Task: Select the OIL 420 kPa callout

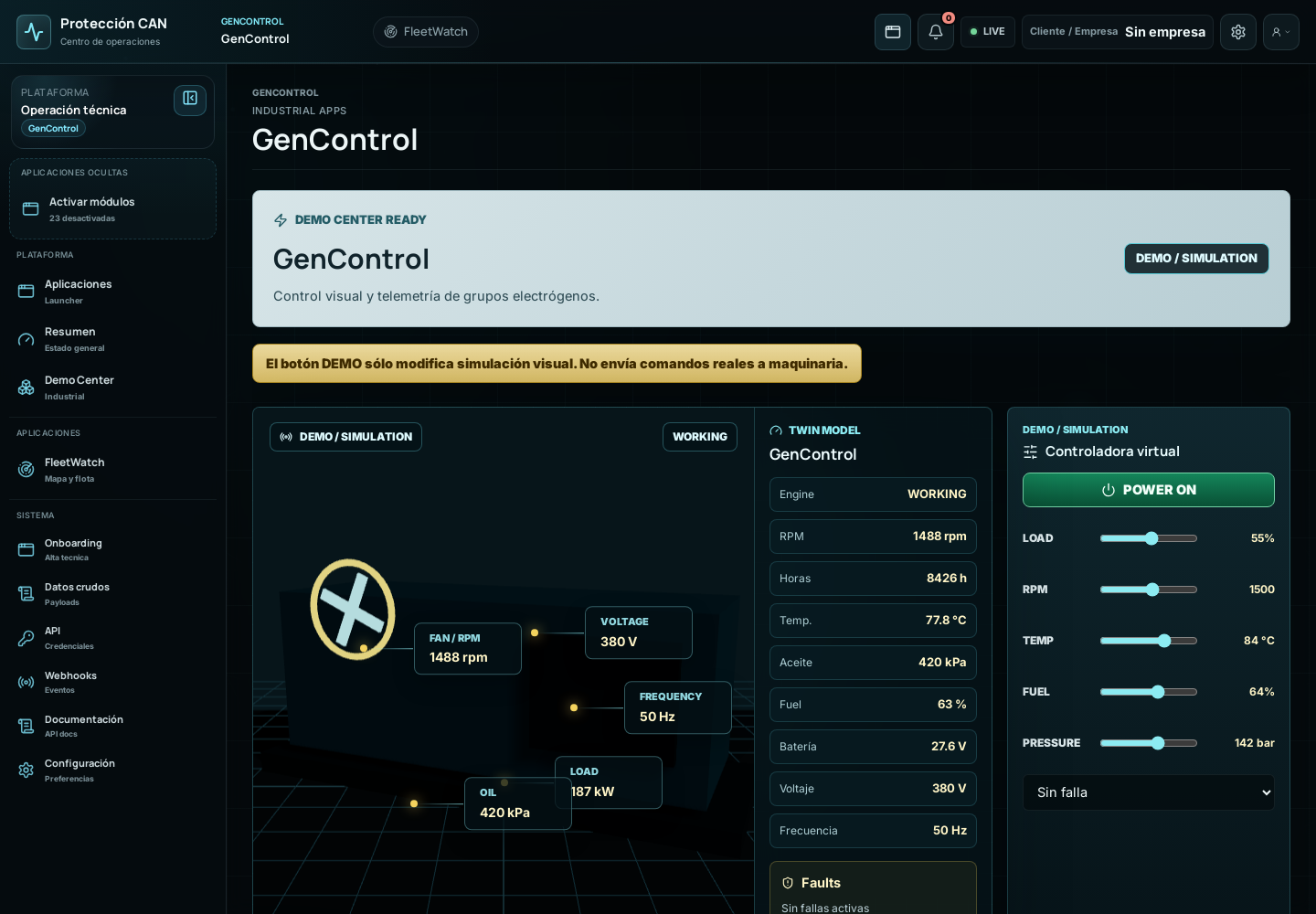Action: pyautogui.click(x=518, y=803)
